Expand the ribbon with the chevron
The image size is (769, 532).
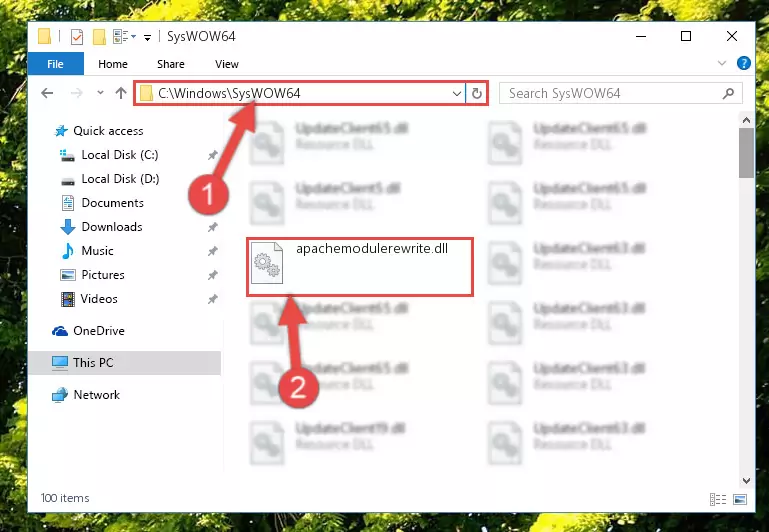721,63
